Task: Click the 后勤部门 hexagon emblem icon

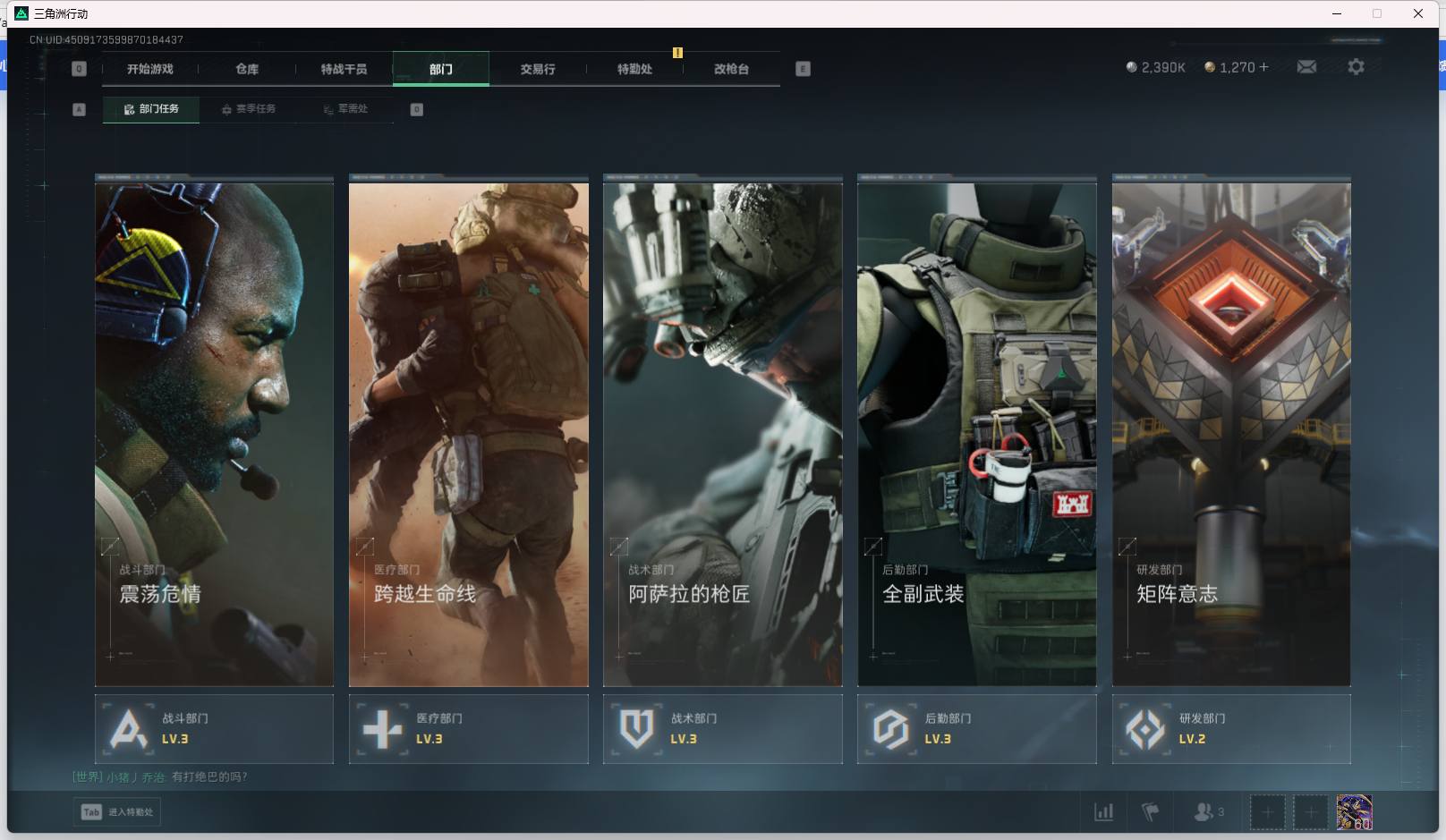Action: click(891, 729)
